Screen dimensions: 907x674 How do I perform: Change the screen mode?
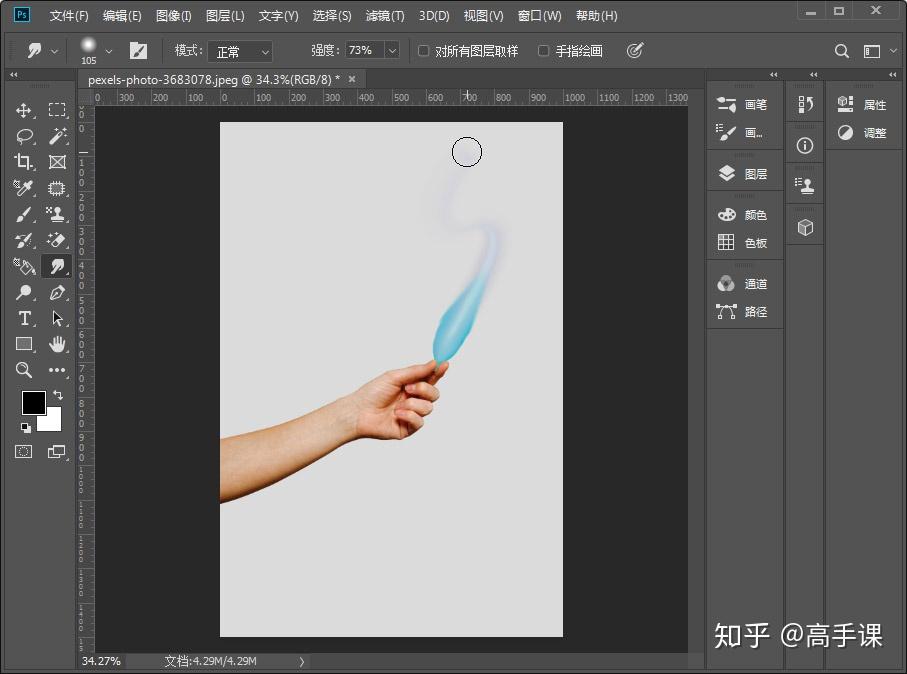(56, 451)
